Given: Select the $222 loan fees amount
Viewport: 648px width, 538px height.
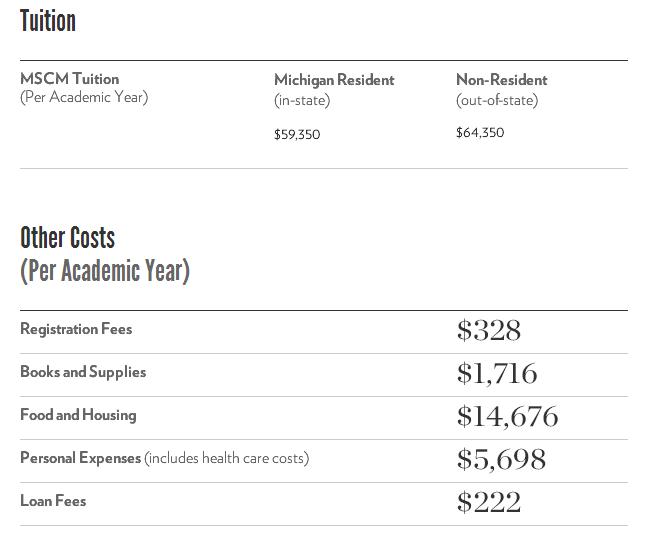Looking at the screenshot, I should (x=488, y=502).
